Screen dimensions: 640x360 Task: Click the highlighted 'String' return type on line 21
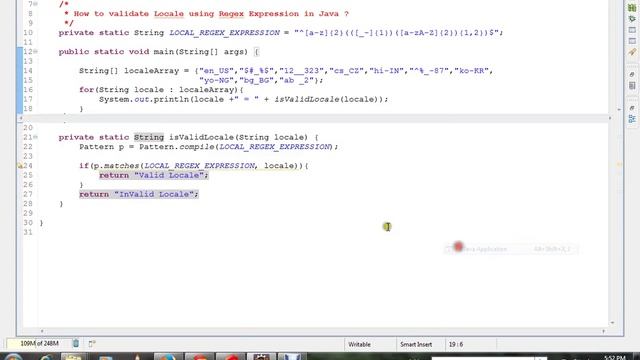(149, 137)
